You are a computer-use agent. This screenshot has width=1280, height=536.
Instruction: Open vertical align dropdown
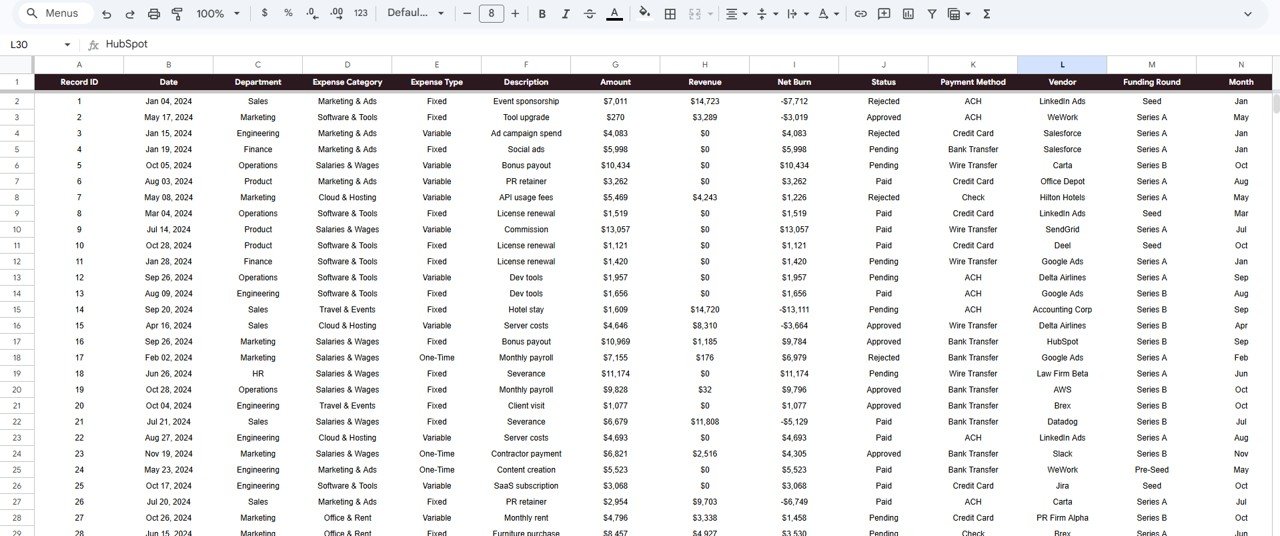[767, 14]
